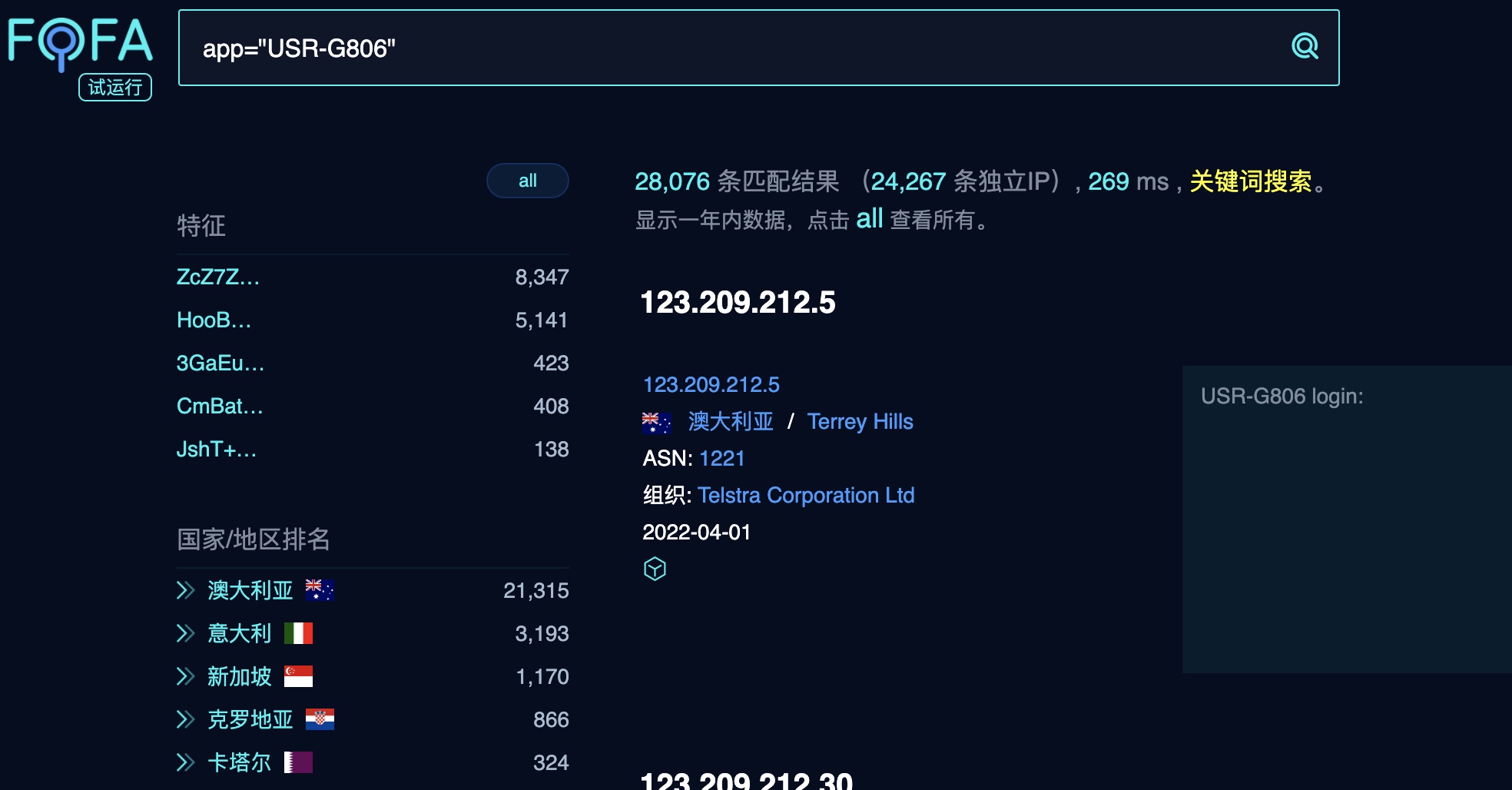Image resolution: width=1512 pixels, height=790 pixels.
Task: Click the Italy flag in country ranking
Action: point(298,633)
